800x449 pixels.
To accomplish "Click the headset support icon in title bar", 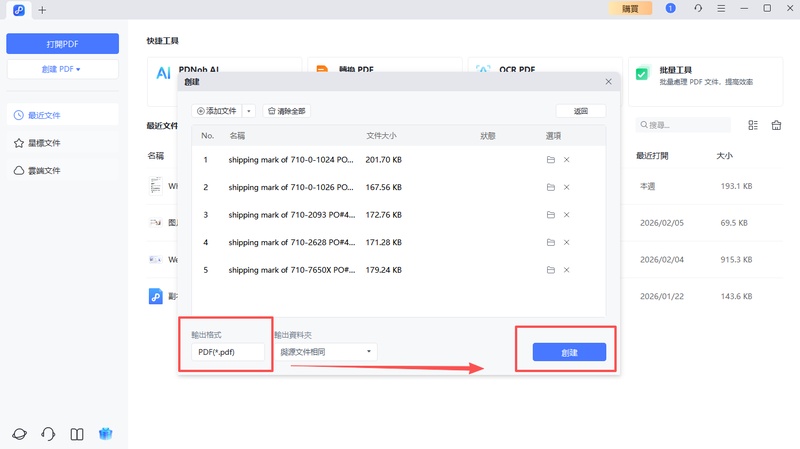I will tap(698, 8).
